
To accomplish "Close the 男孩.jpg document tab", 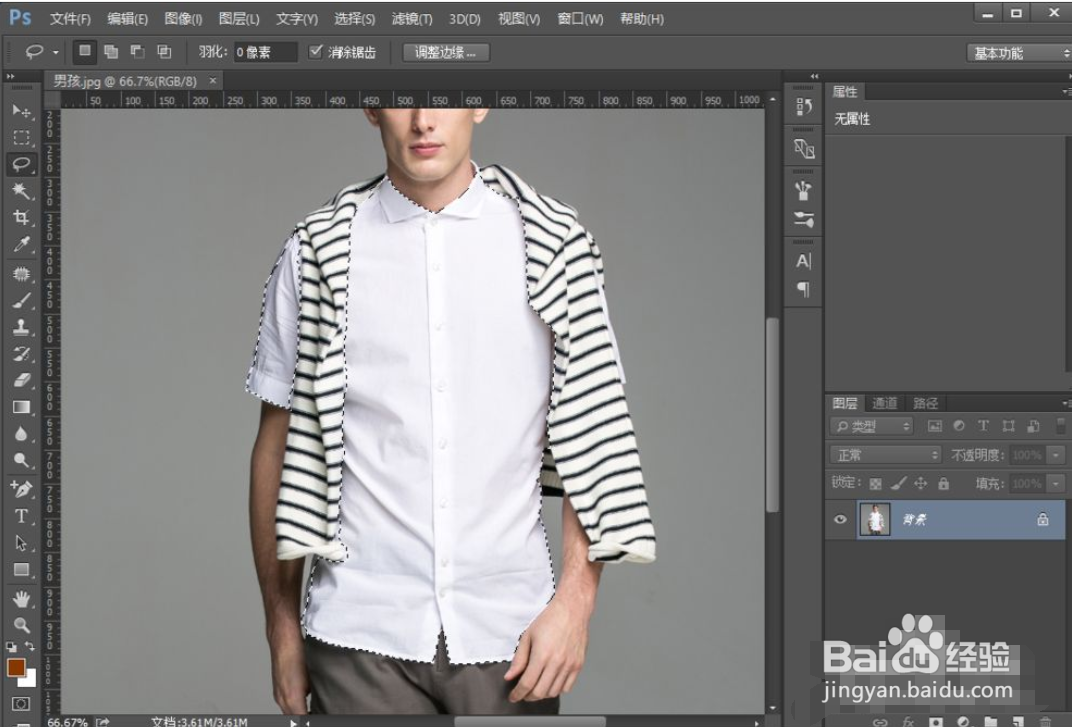I will 213,81.
